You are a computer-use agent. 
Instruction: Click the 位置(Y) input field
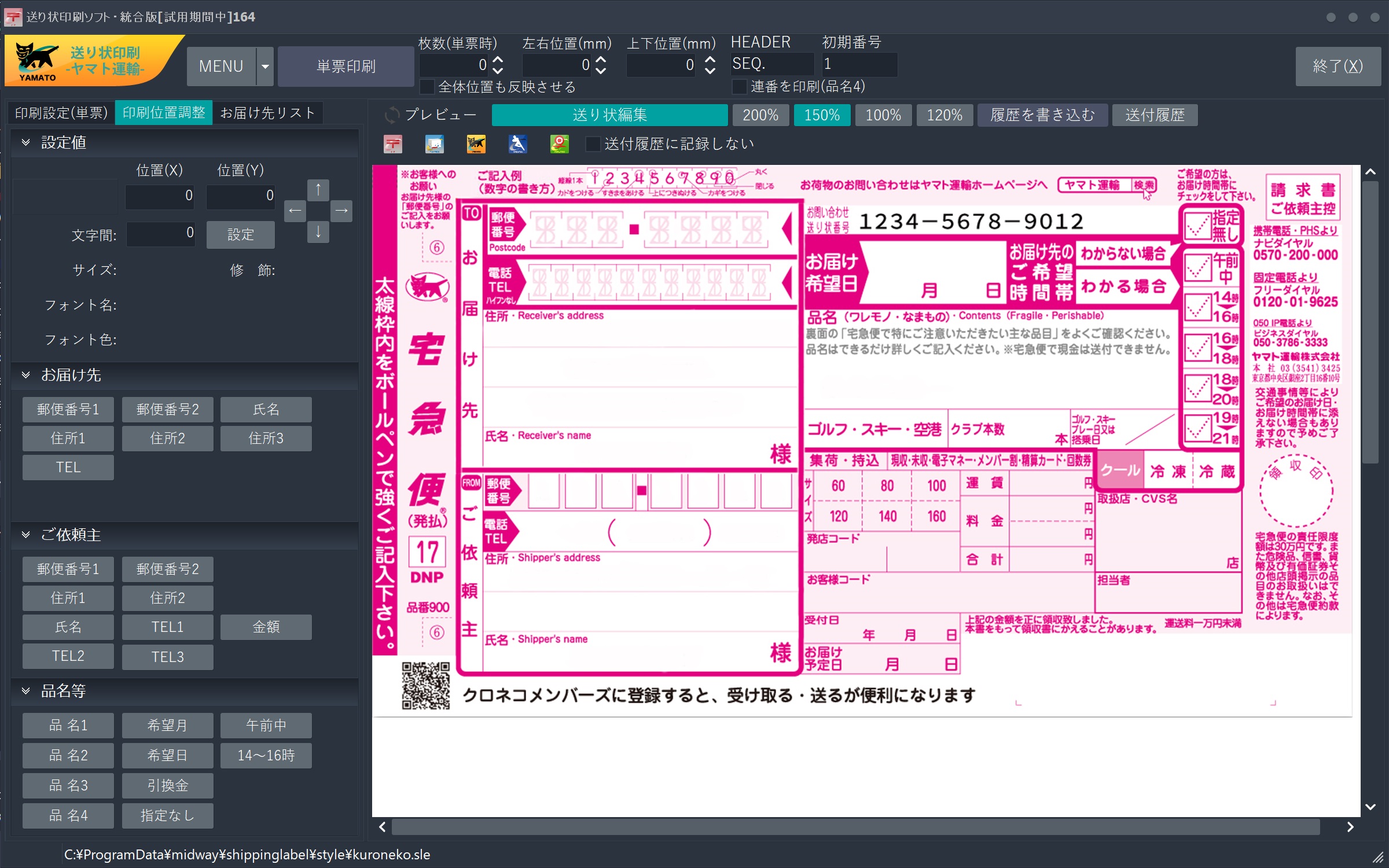point(241,196)
